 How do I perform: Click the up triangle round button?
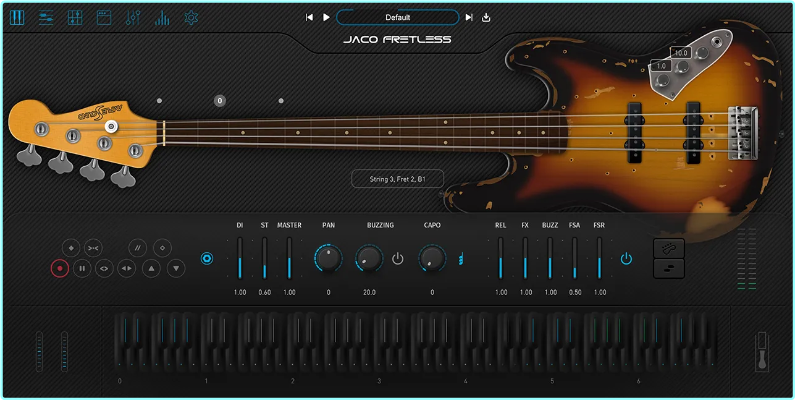[x=151, y=268]
